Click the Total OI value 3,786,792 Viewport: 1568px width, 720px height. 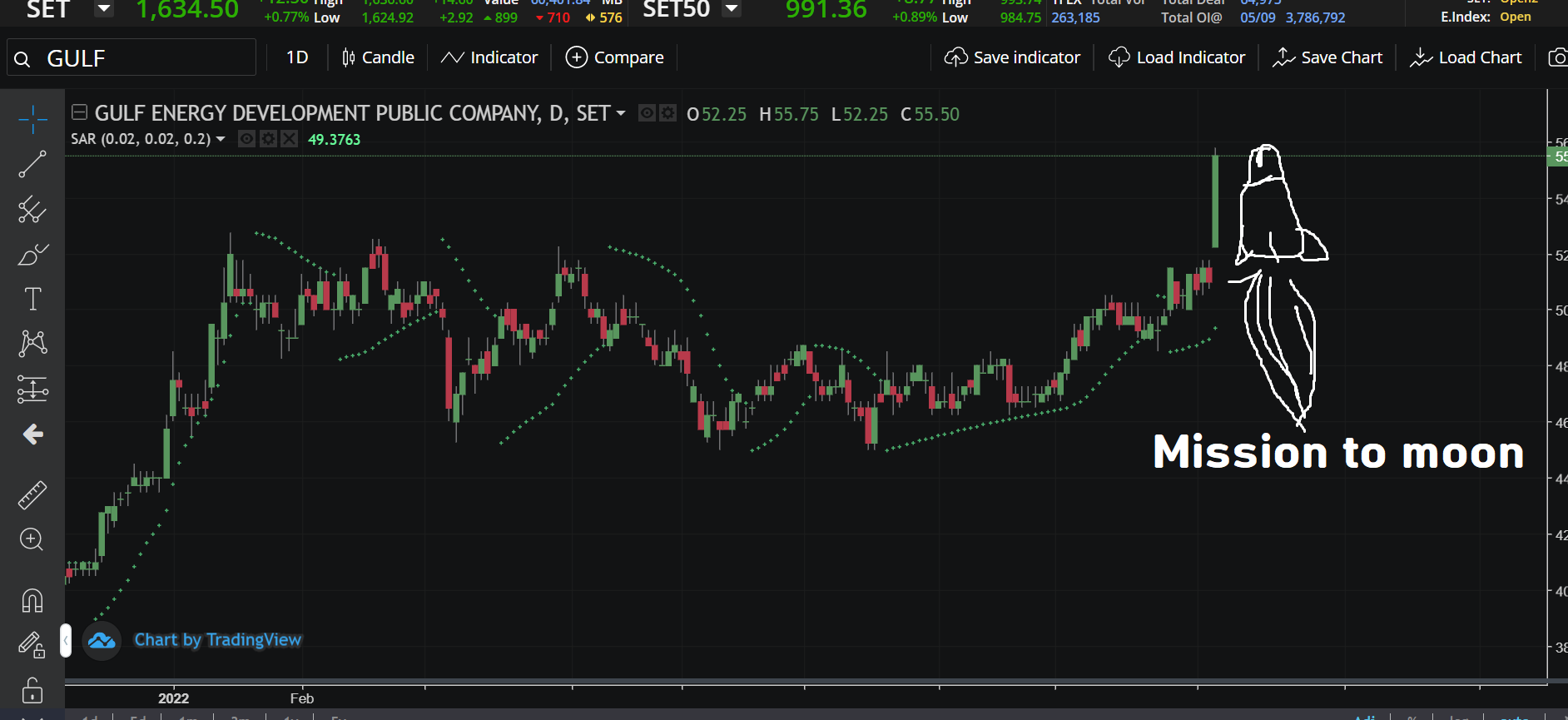pos(1316,17)
